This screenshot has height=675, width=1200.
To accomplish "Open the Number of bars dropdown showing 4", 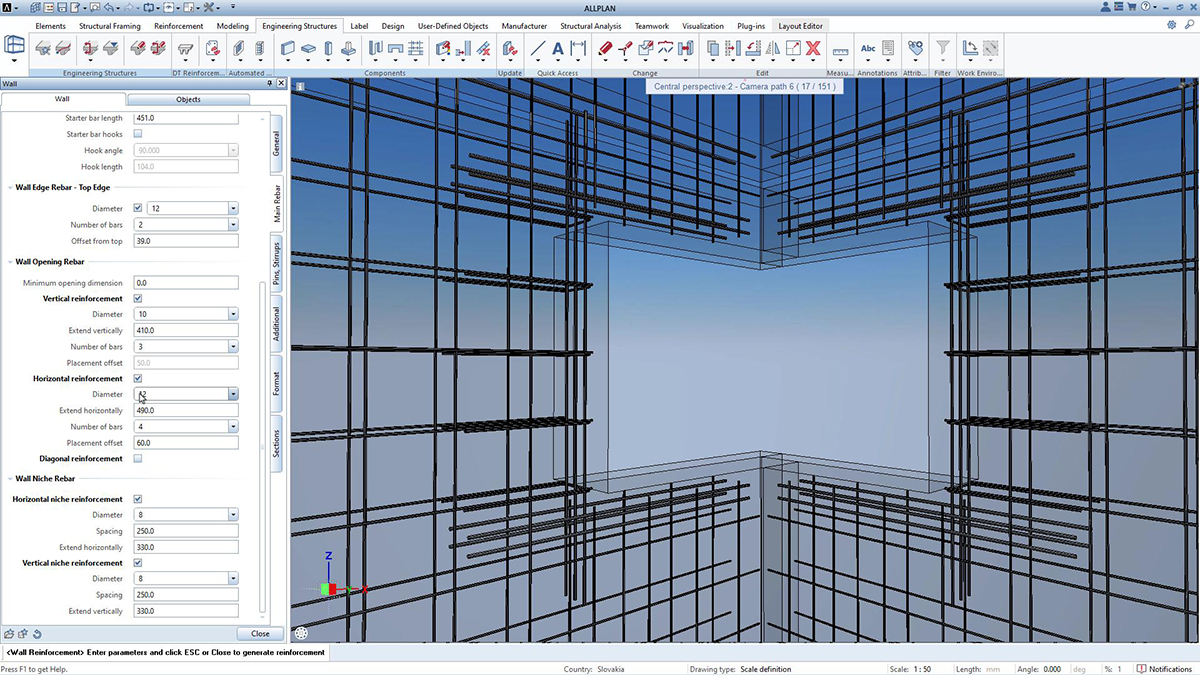I will 233,427.
